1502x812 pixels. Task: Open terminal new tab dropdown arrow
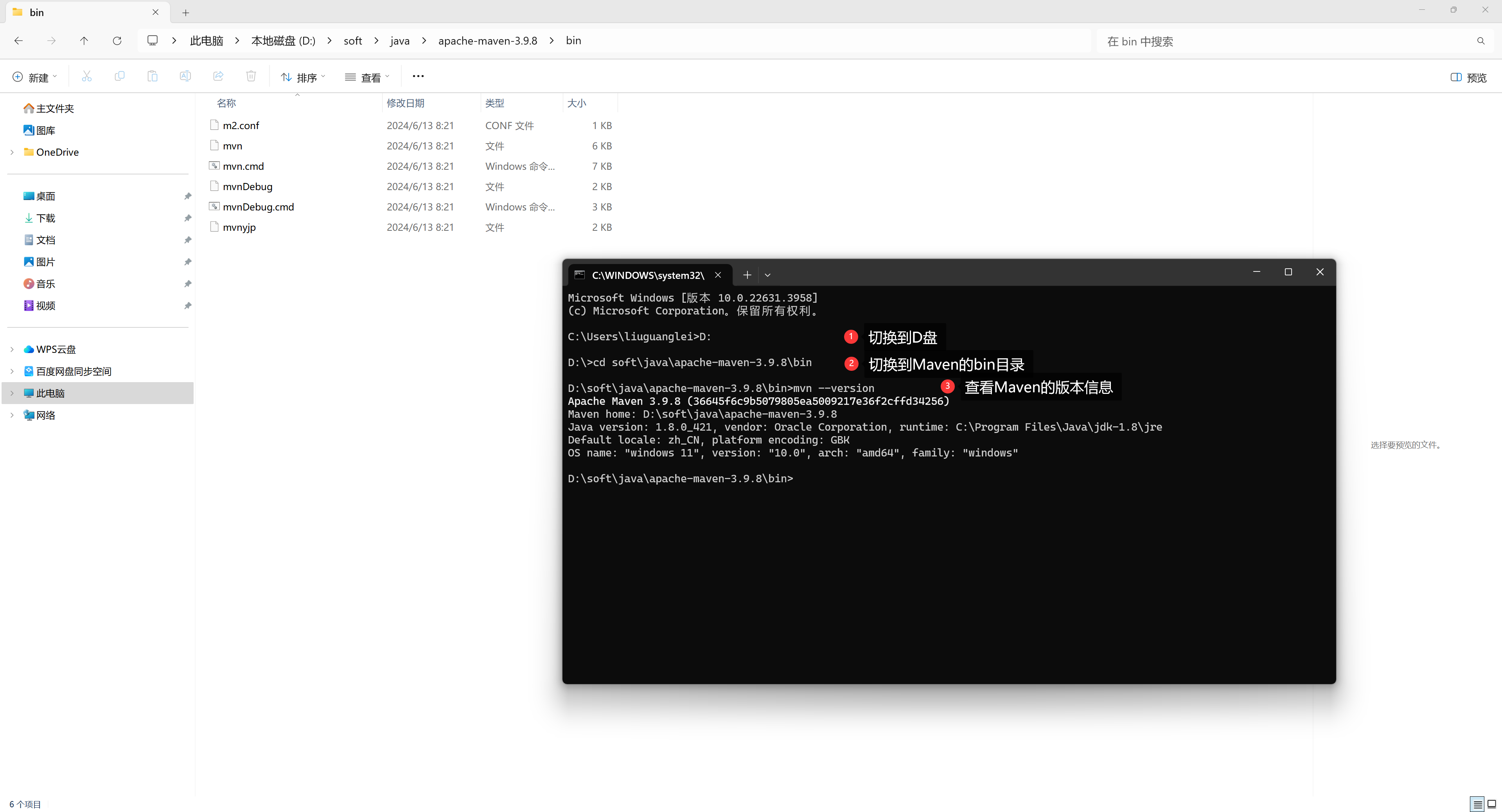pos(767,275)
